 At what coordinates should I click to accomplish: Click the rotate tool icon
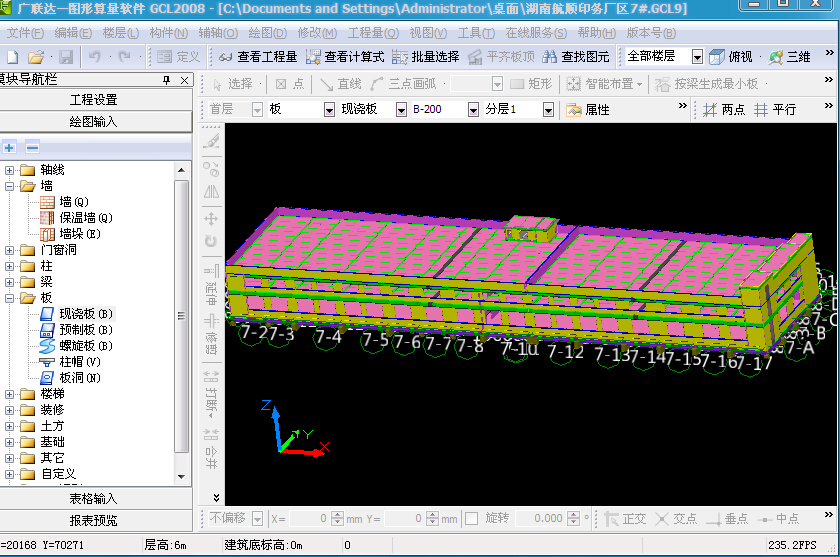212,242
